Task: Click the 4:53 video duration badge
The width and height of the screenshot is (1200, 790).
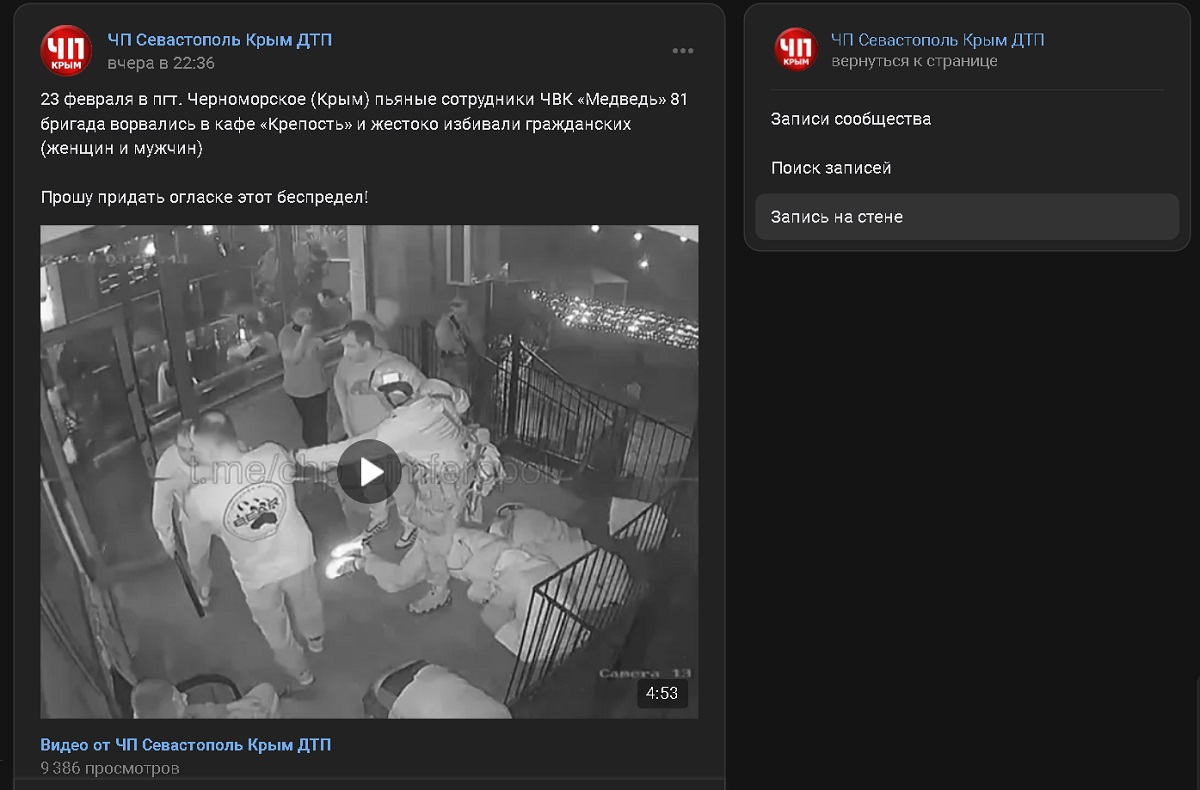Action: 662,693
